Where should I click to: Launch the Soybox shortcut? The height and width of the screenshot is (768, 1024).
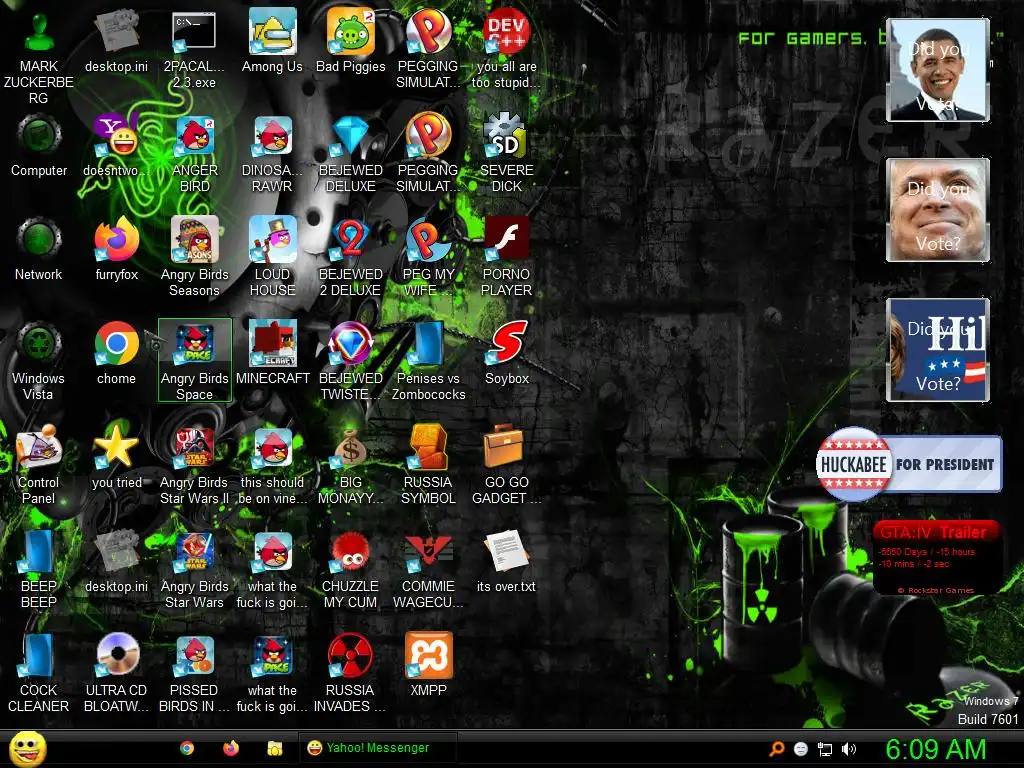tap(507, 353)
